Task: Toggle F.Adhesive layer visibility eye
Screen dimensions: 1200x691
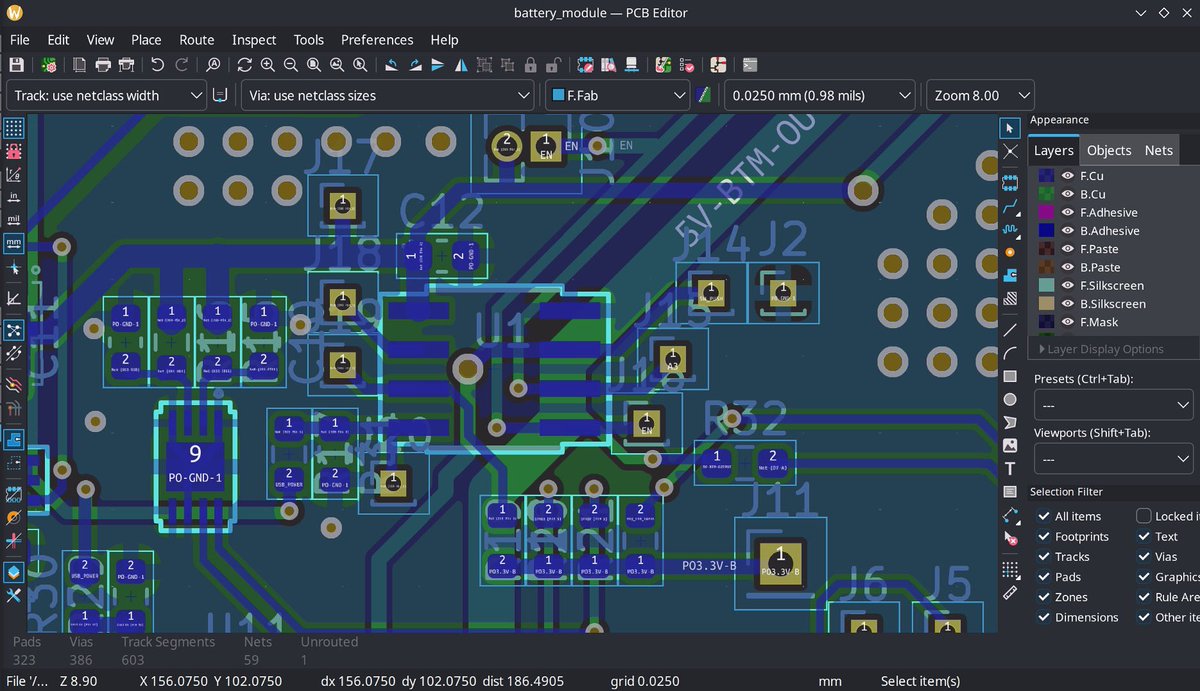Action: [x=1067, y=212]
